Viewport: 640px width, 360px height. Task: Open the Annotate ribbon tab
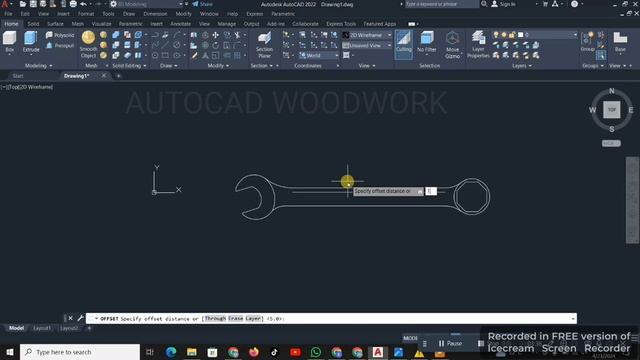(x=180, y=24)
